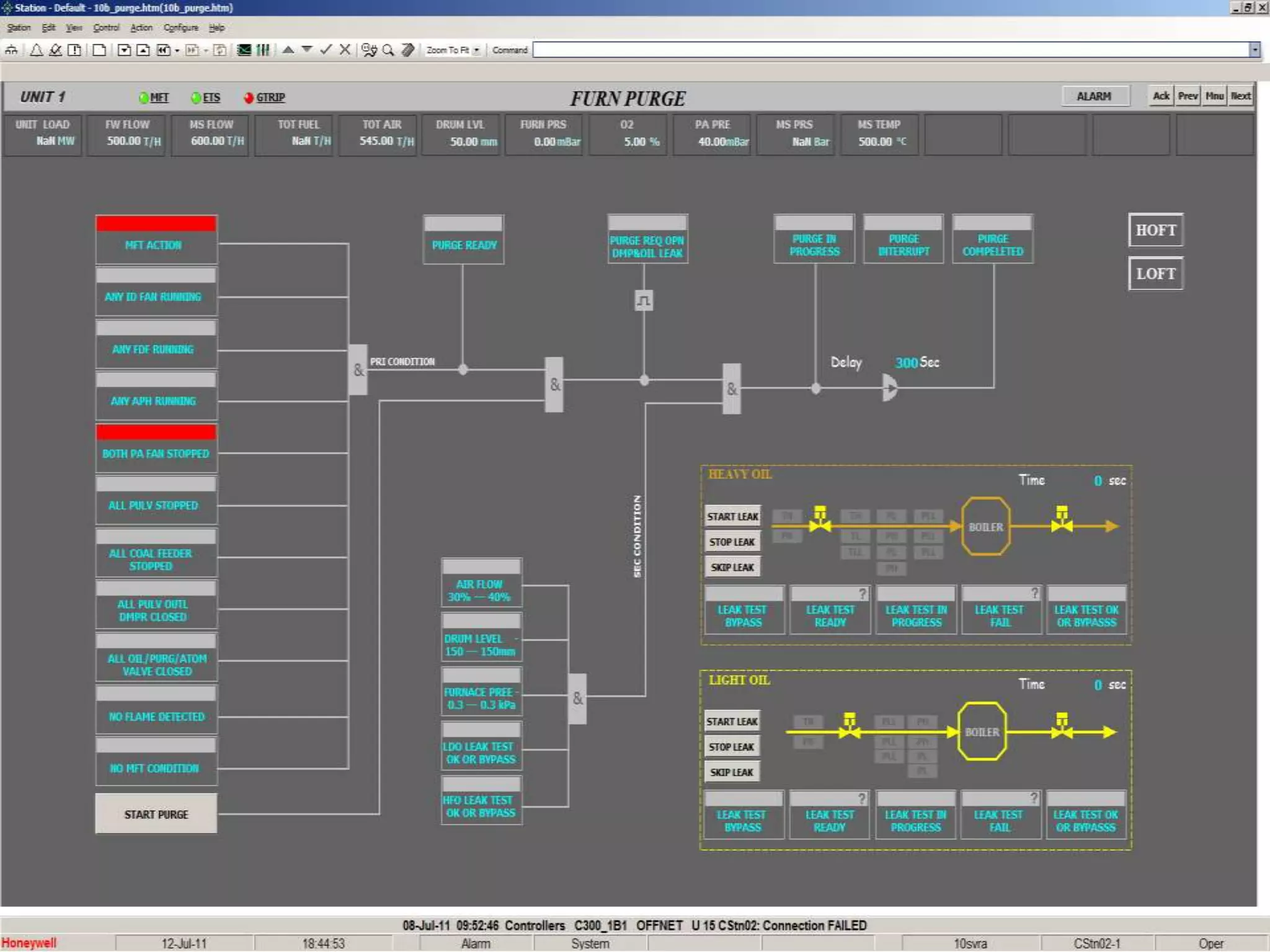Toggle the ETS status indicator
The width and height of the screenshot is (1270, 952).
click(x=196, y=97)
